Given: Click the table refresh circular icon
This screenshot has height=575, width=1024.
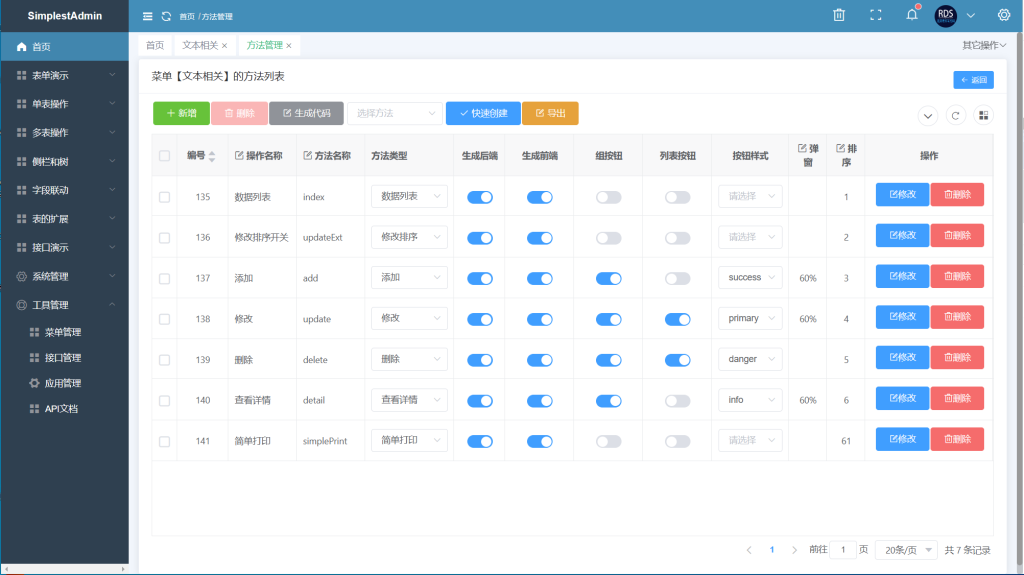Looking at the screenshot, I should (x=956, y=116).
